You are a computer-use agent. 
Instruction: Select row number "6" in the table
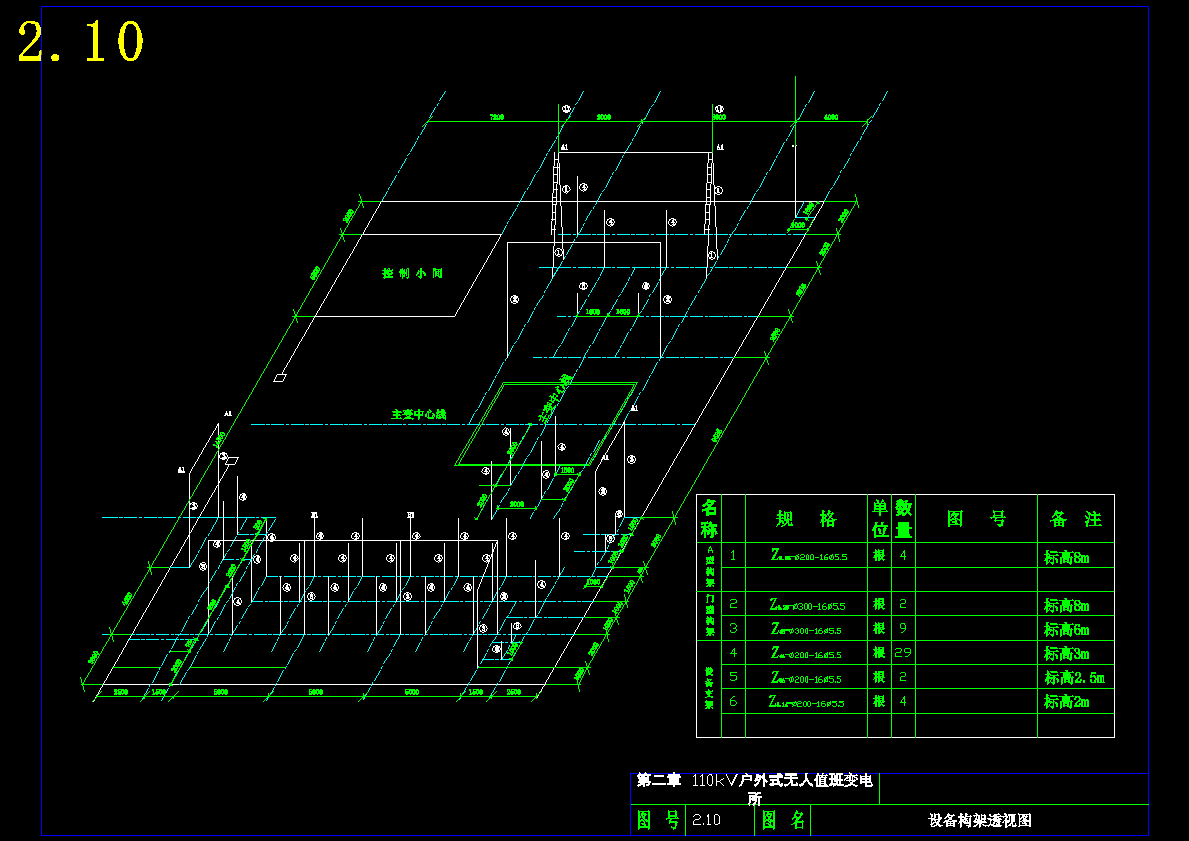pyautogui.click(x=733, y=701)
